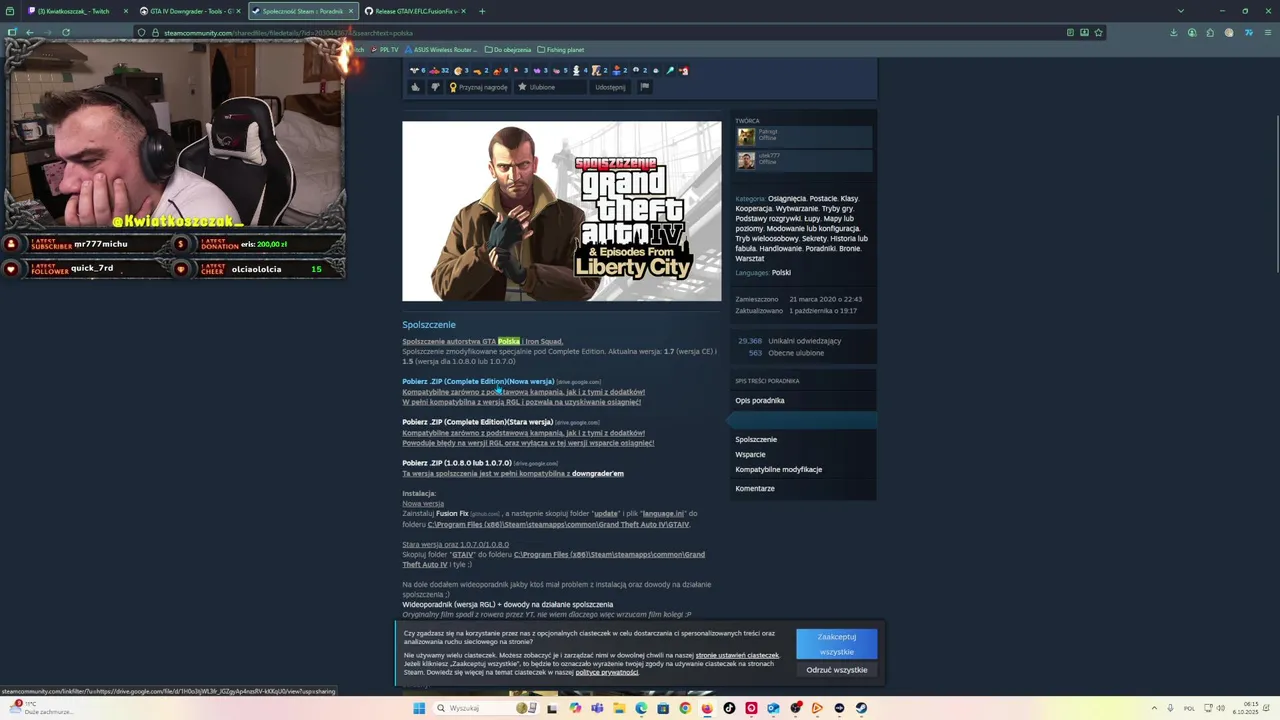Switch to Release GTAIV.EFLC.FusionFix tab
Screen dimensions: 1280x720
point(415,11)
